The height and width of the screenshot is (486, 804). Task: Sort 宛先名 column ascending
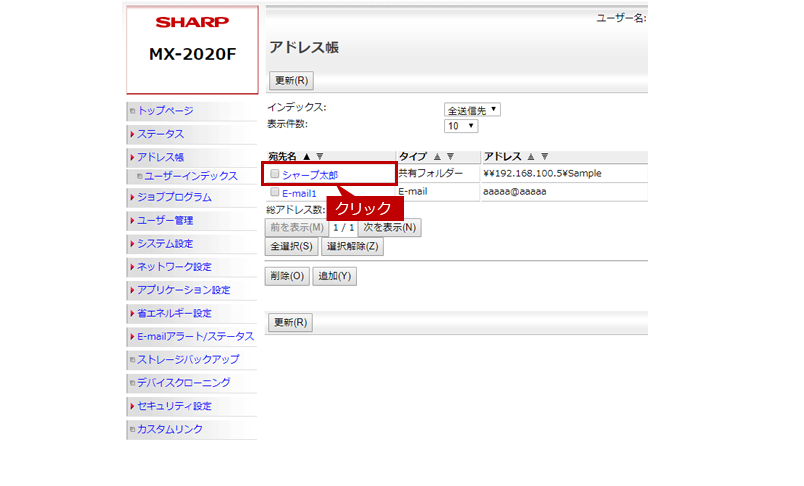[306, 157]
